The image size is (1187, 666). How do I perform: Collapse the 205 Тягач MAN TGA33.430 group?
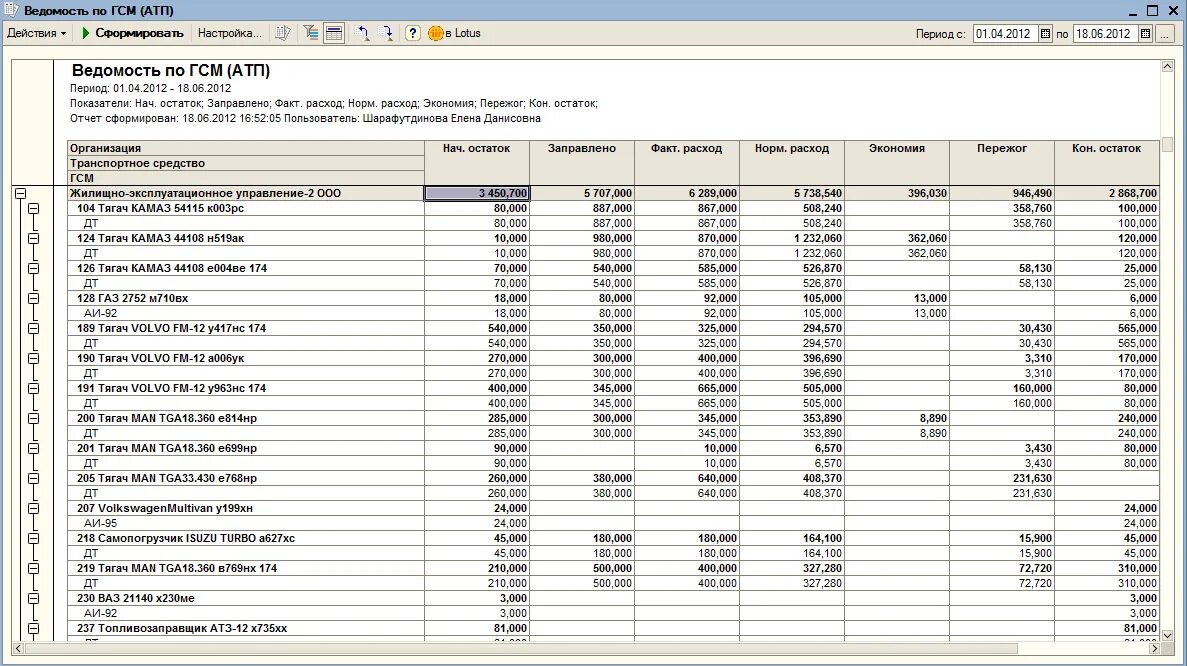tap(33, 478)
